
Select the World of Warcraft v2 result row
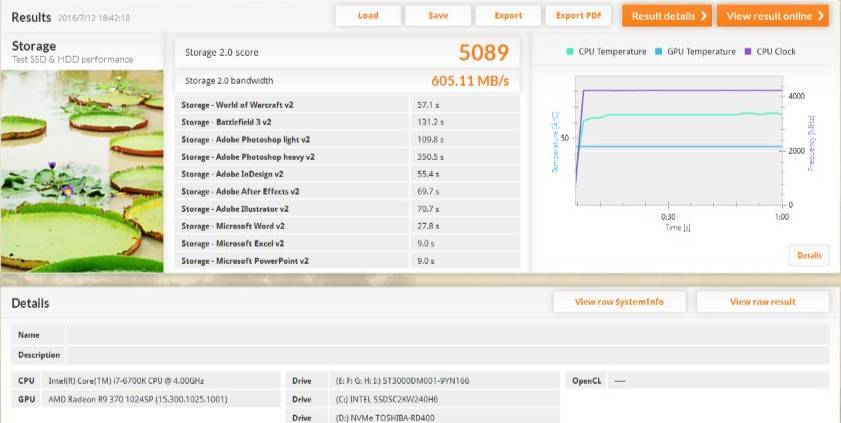point(347,104)
